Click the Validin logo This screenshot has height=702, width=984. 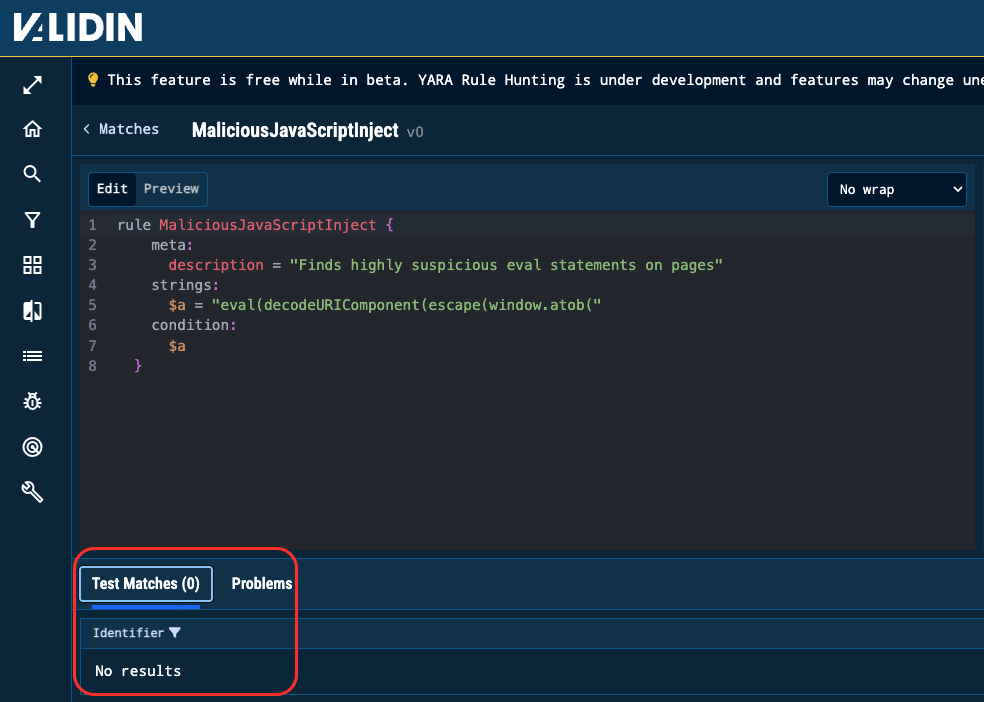pos(78,27)
